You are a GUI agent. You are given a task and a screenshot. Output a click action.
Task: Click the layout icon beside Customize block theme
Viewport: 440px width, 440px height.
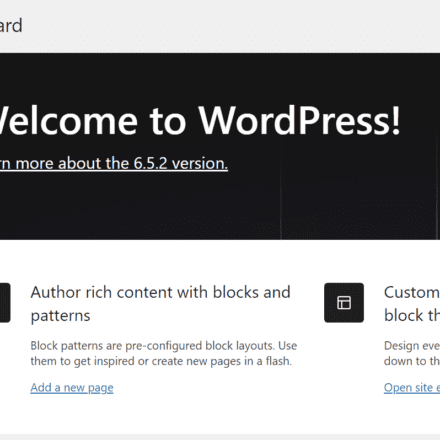pos(344,303)
